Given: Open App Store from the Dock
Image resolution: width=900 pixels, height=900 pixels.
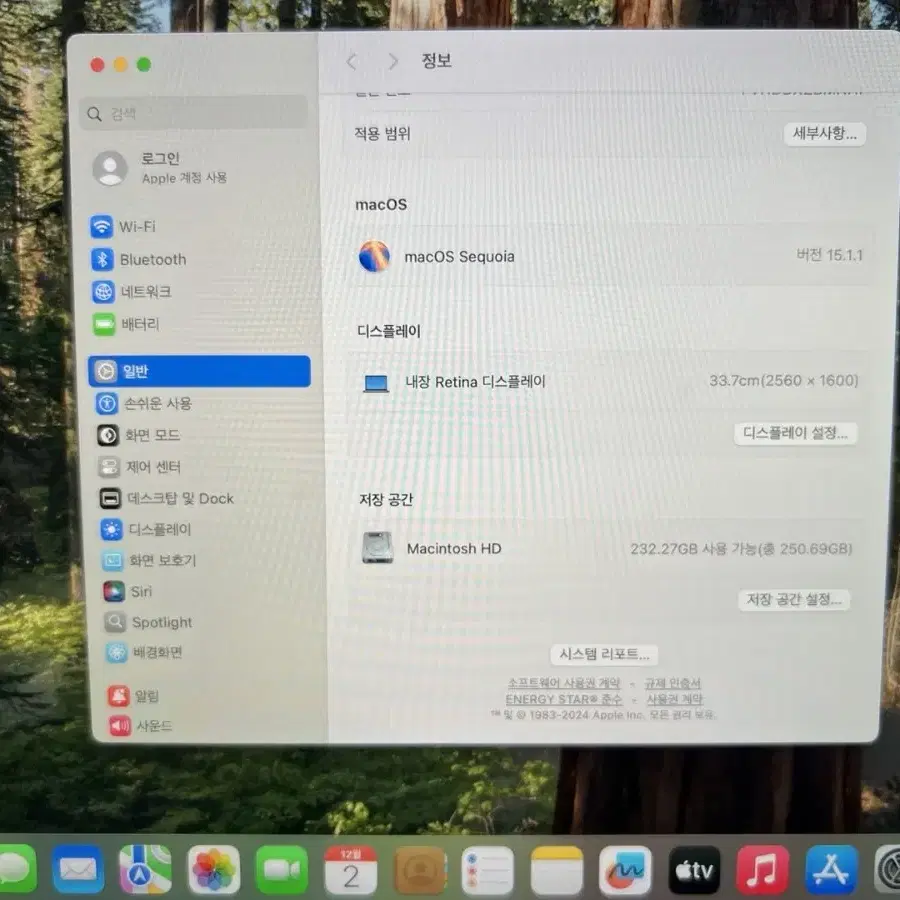Looking at the screenshot, I should tap(831, 869).
